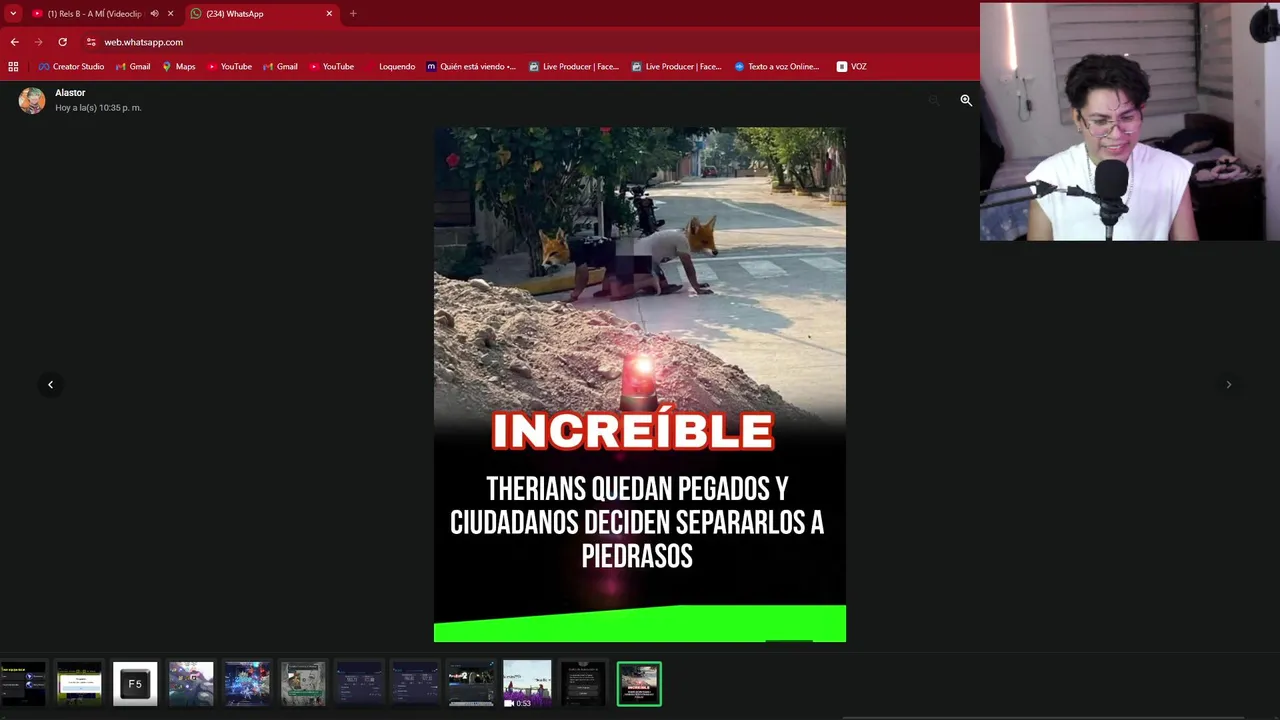Click the INCREÍBLE therians image in the viewer

640,385
